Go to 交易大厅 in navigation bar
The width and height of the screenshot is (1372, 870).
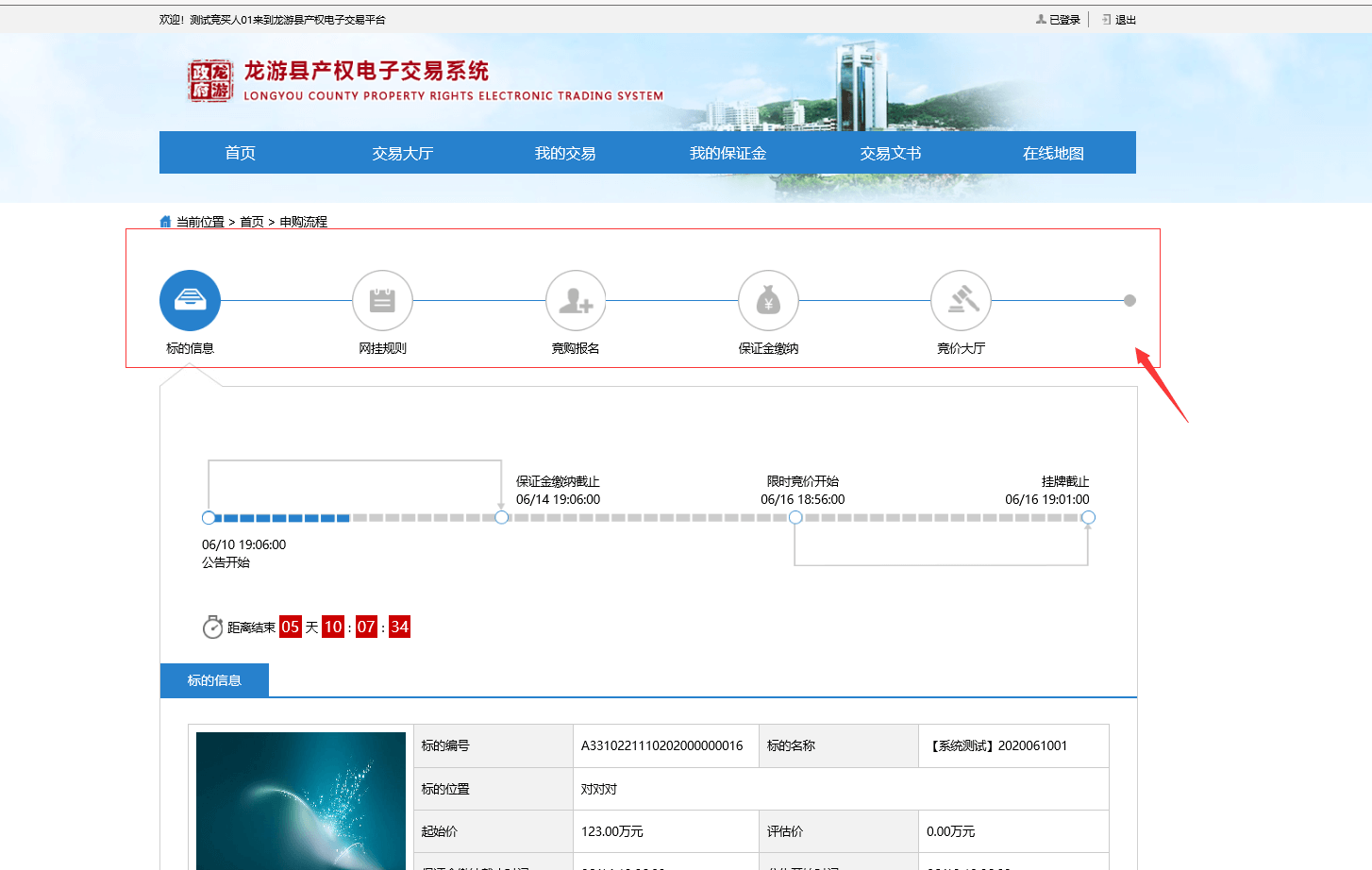tap(403, 153)
